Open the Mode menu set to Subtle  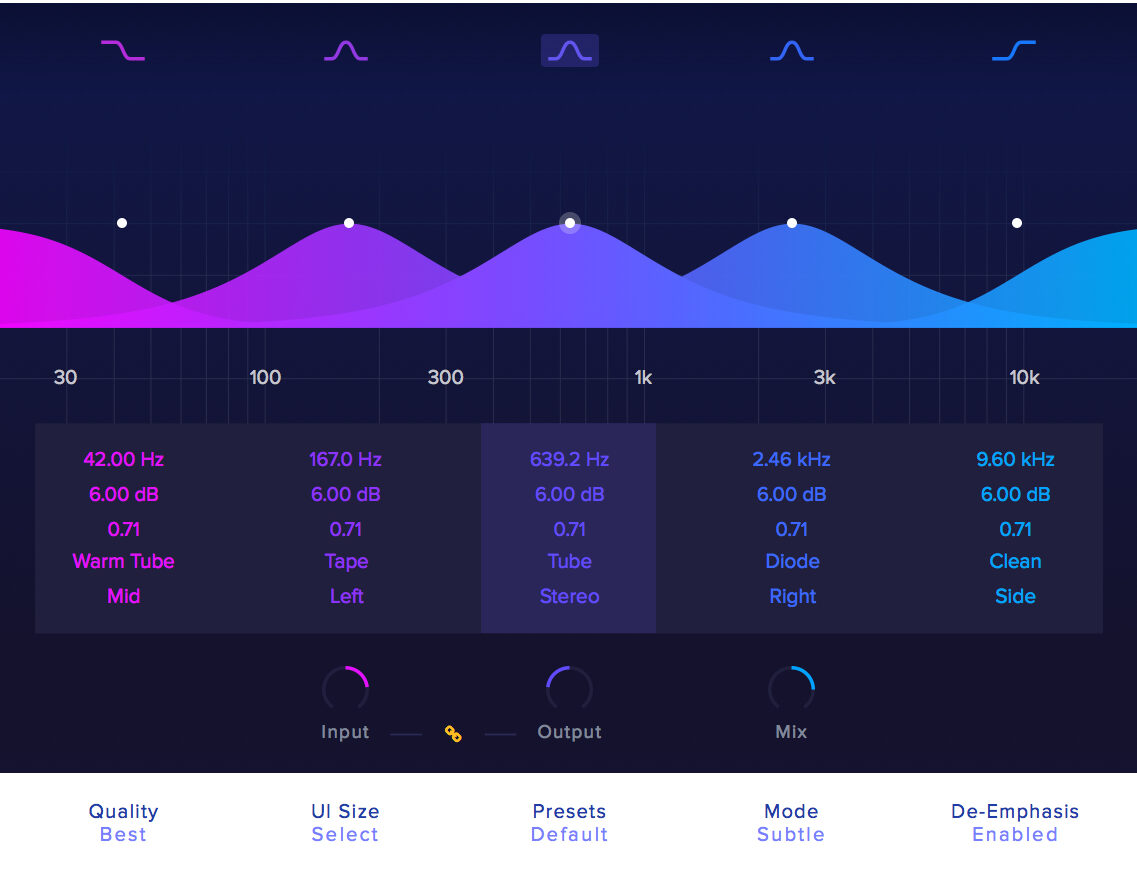coord(791,823)
